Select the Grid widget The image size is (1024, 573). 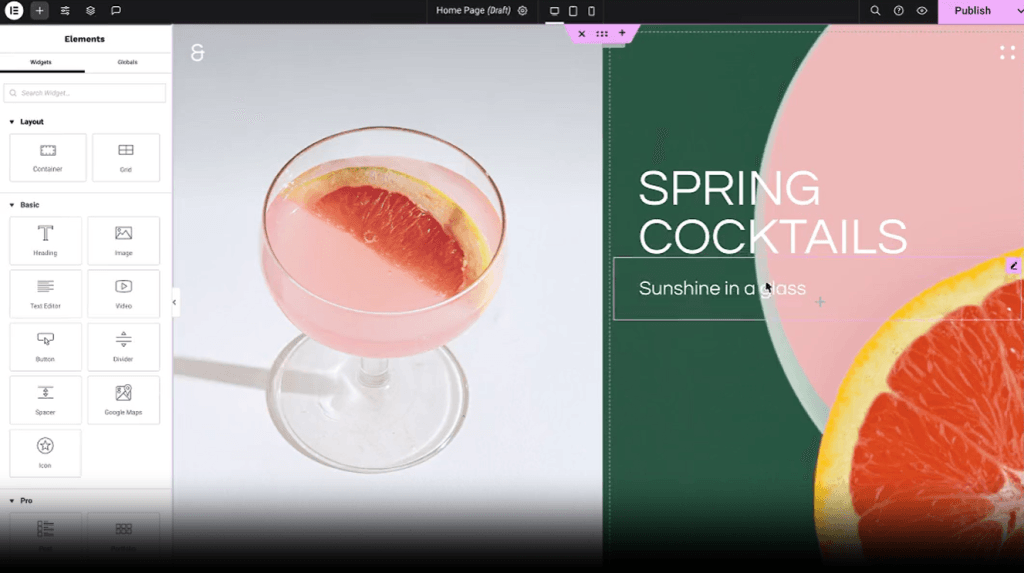[125, 157]
